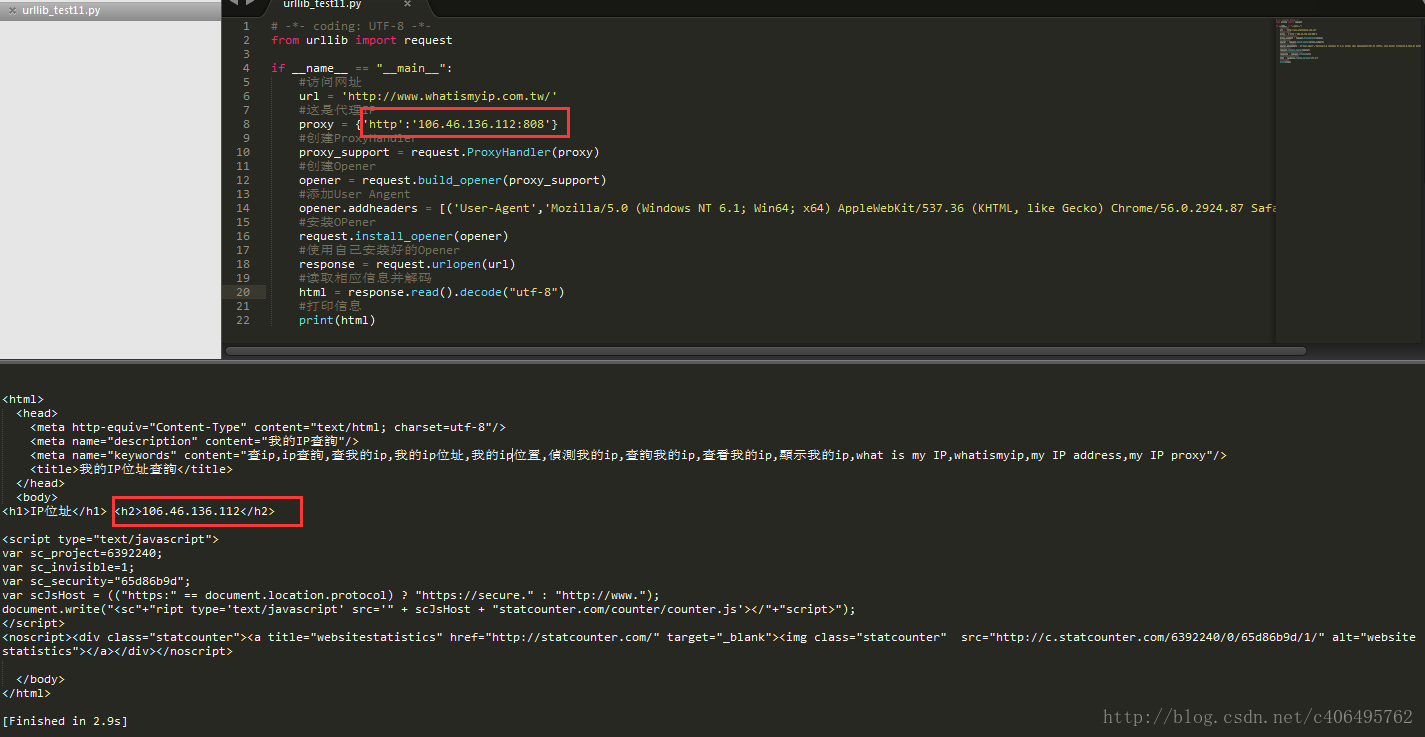Click 'response.read().decode' in line 20
Viewport: 1425px width, 737px height.
coord(425,292)
